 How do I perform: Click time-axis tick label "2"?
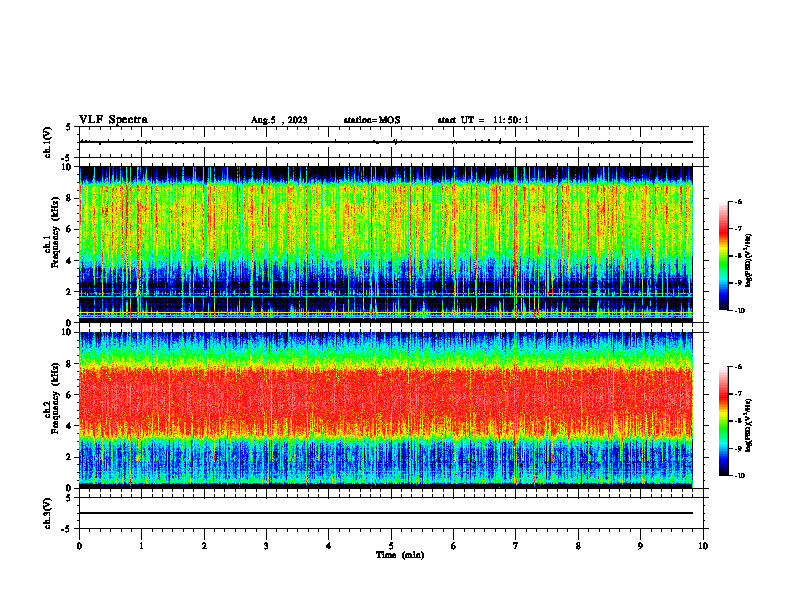click(x=204, y=546)
